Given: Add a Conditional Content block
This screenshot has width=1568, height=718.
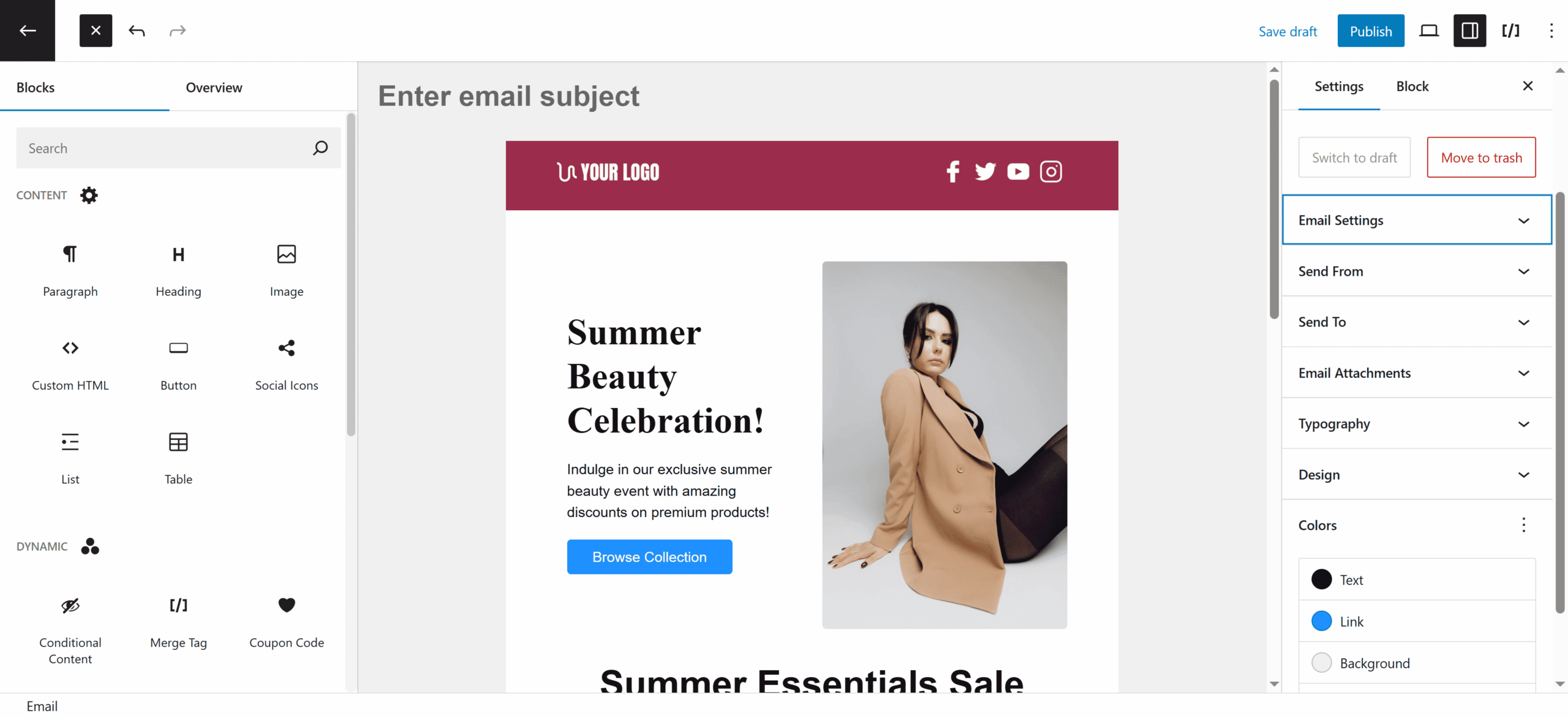Looking at the screenshot, I should coord(70,629).
